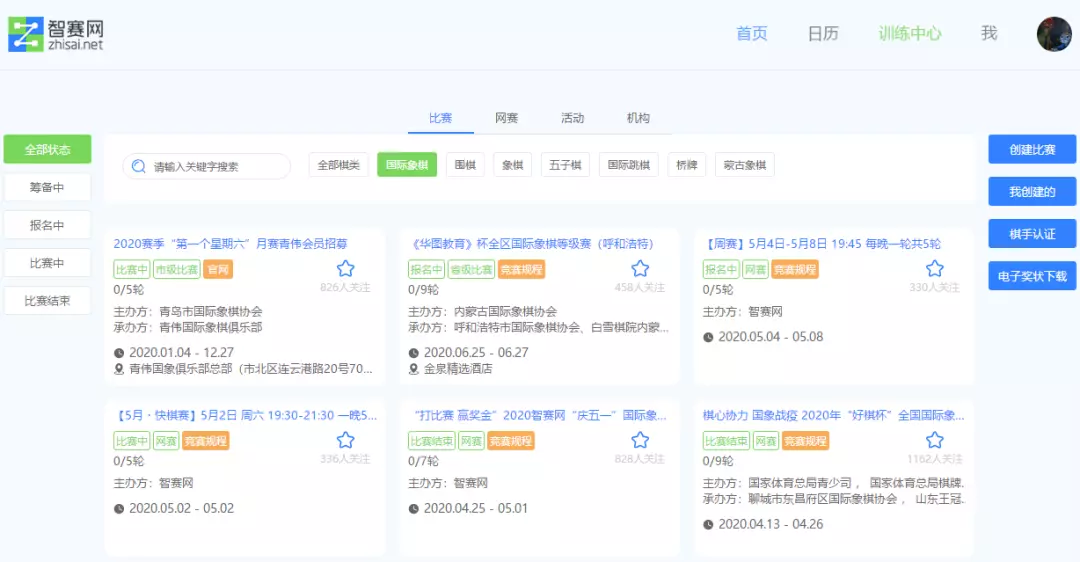
Task: Select the 国际象棋 chess type filter
Action: point(407,165)
